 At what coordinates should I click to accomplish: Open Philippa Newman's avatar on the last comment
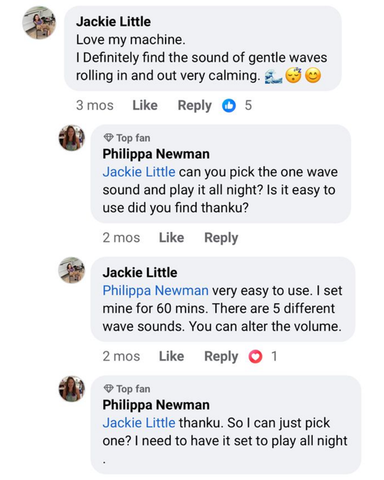pyautogui.click(x=72, y=389)
